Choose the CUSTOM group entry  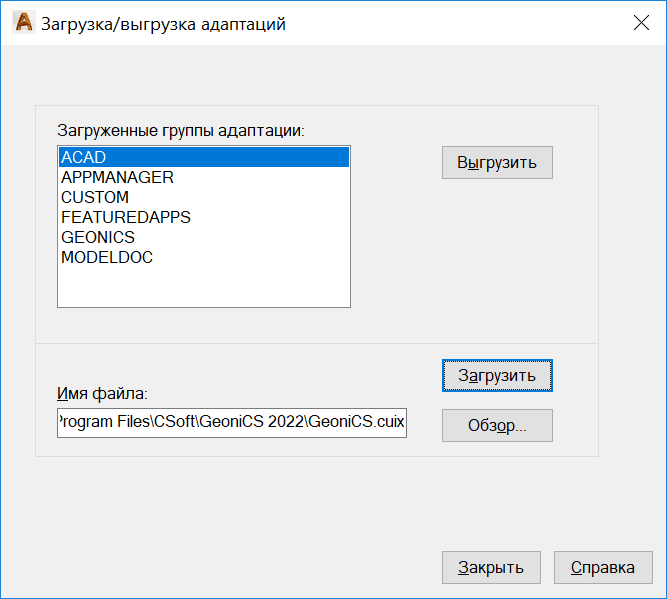coord(95,197)
